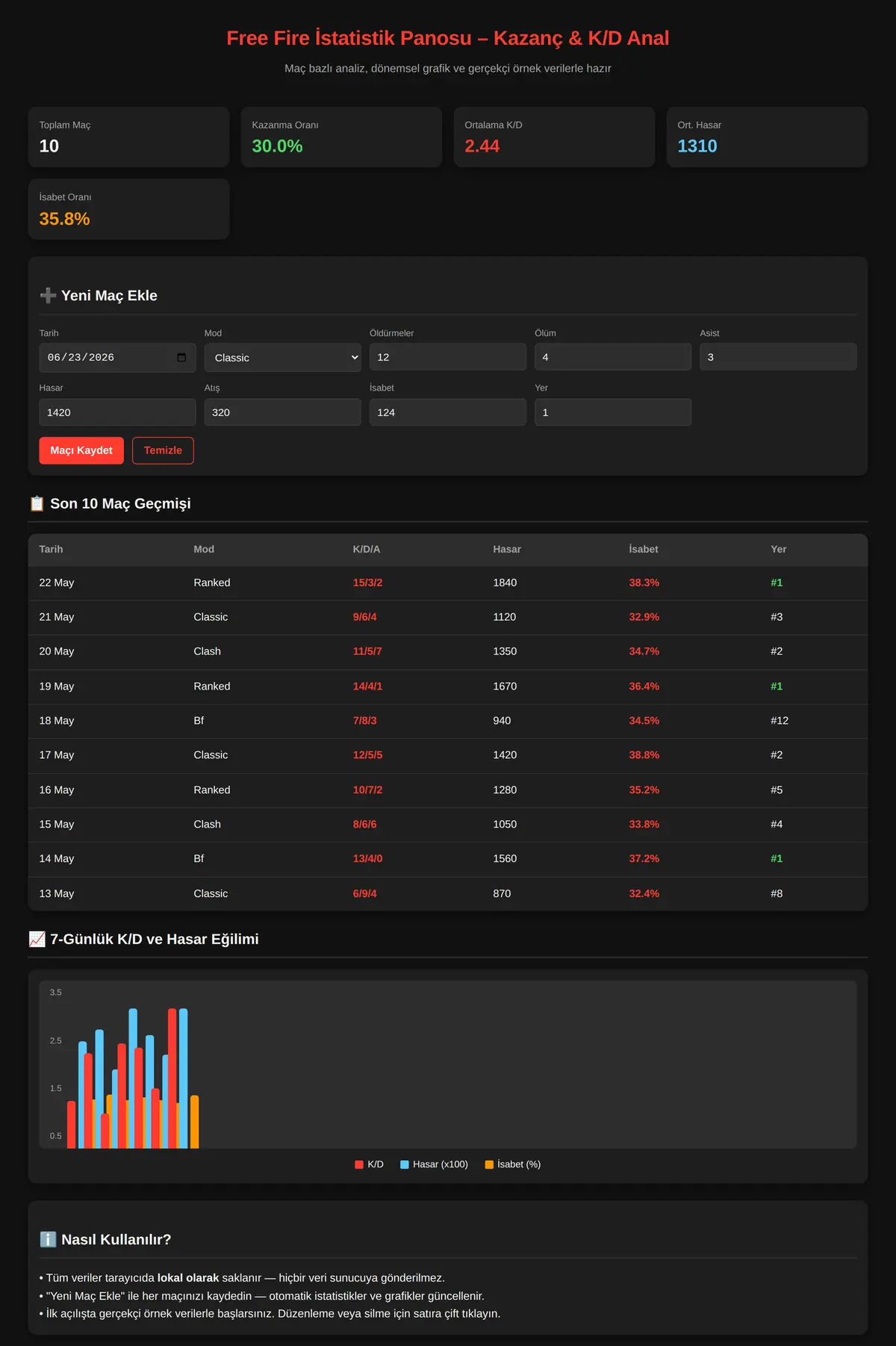
Task: Select the Asist input field
Action: [778, 357]
